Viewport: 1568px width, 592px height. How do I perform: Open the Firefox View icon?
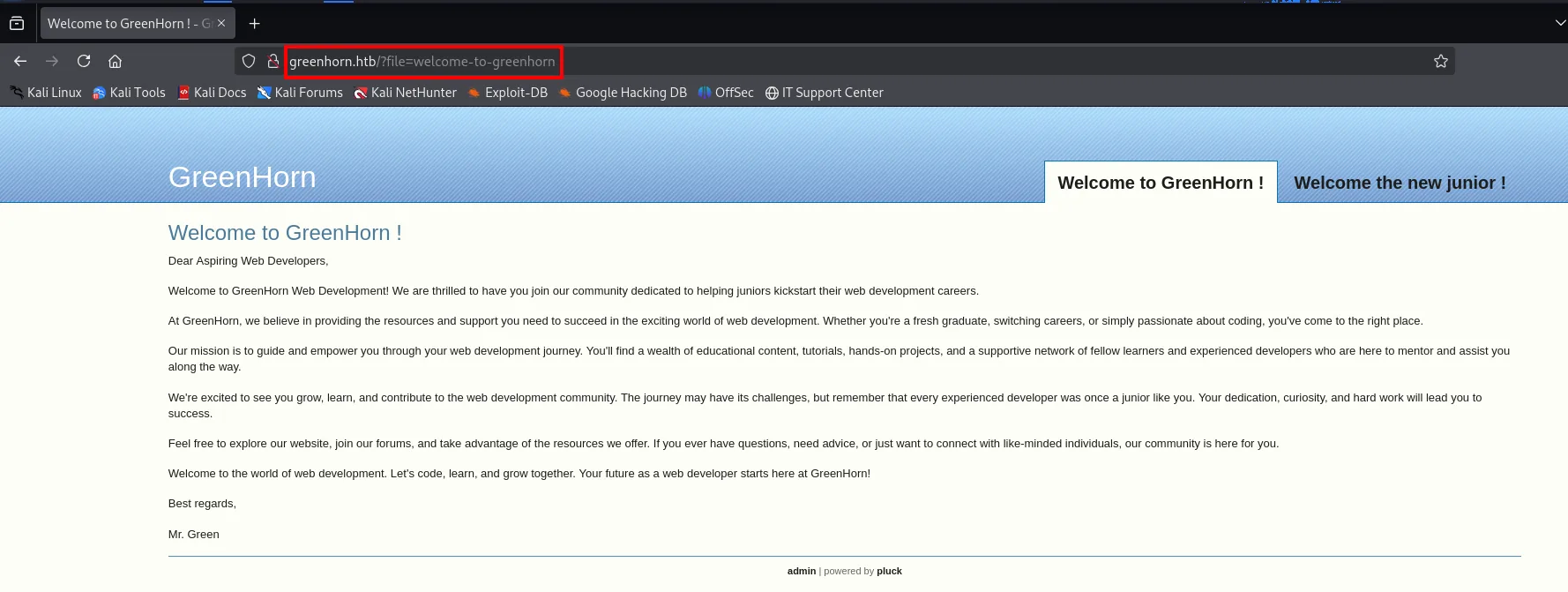pyautogui.click(x=17, y=24)
